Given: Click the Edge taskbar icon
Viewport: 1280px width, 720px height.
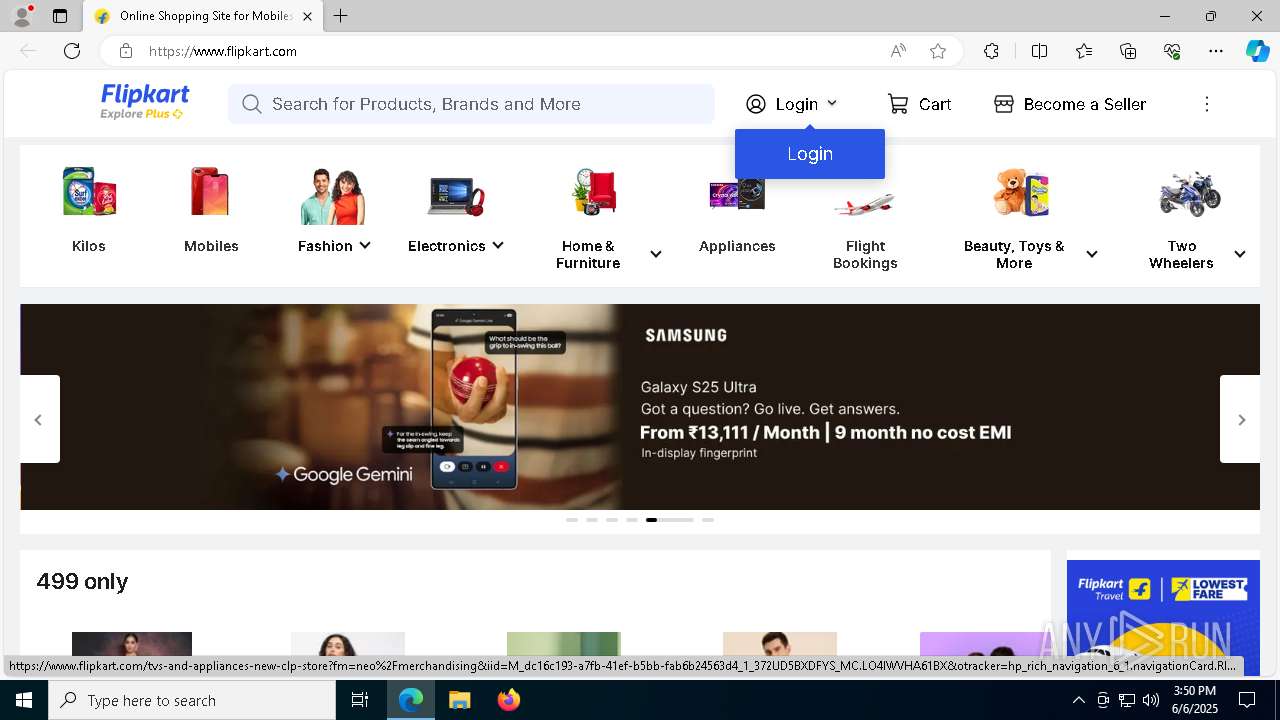Looking at the screenshot, I should pos(411,700).
